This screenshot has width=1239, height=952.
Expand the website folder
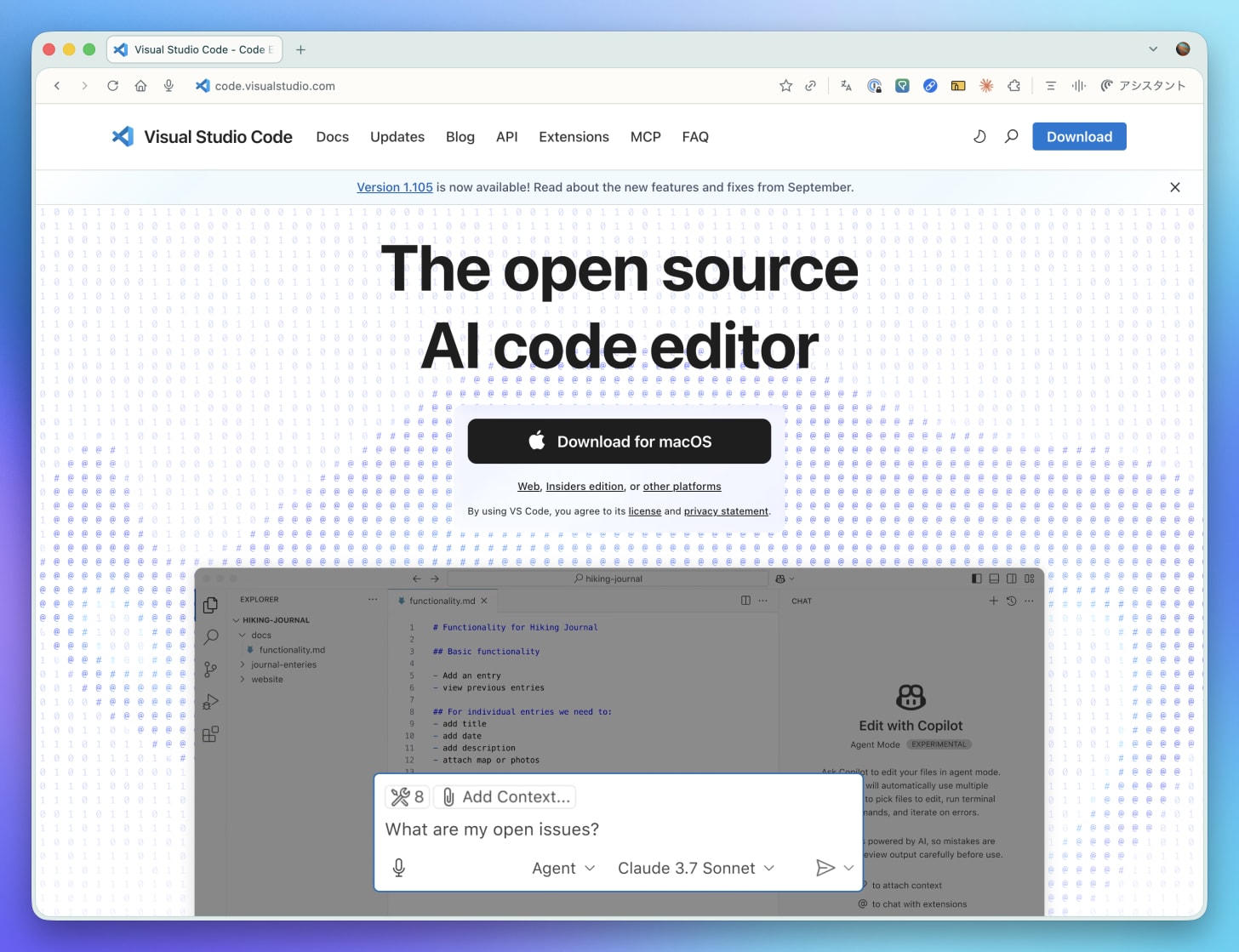261,680
